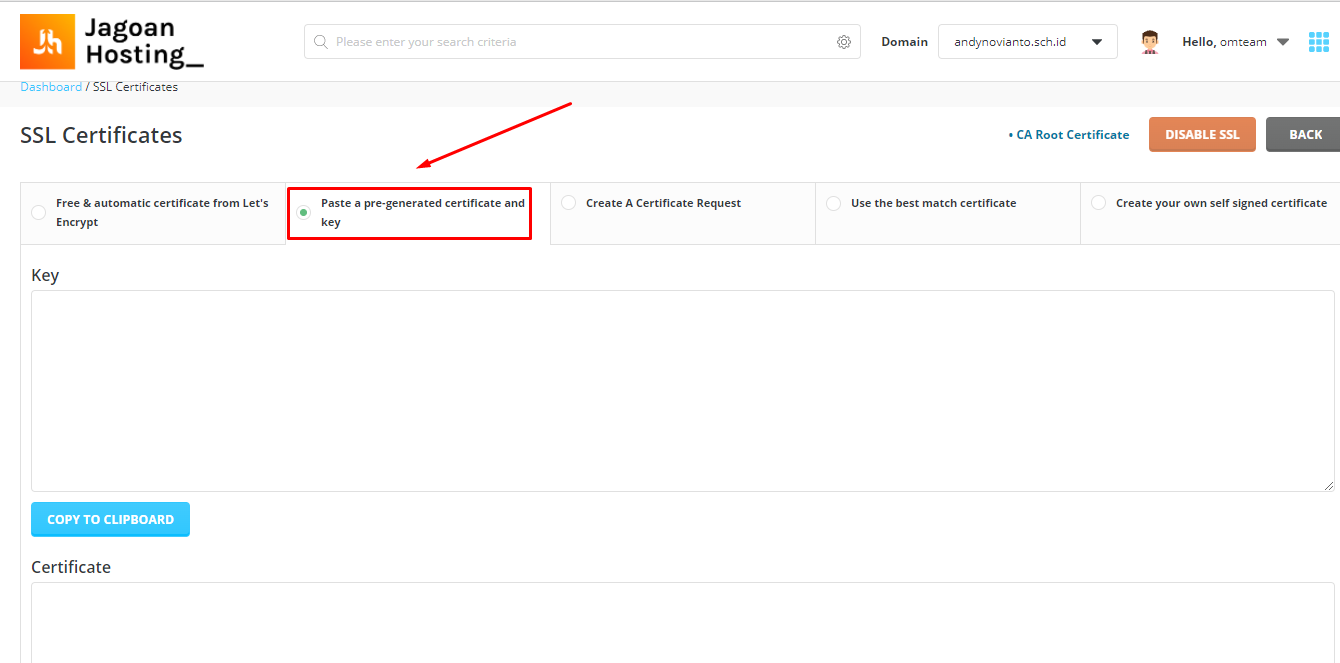The image size is (1340, 663).
Task: Select Create A Certificate Request option
Action: [x=568, y=202]
